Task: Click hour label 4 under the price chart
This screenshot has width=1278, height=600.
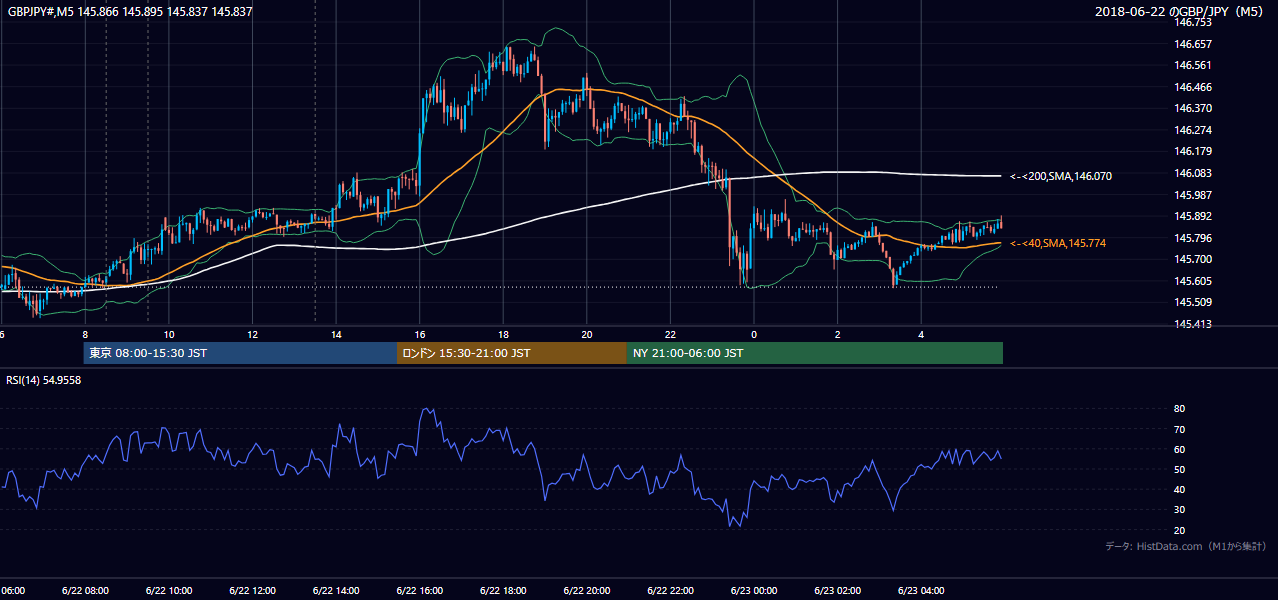Action: [x=922, y=335]
